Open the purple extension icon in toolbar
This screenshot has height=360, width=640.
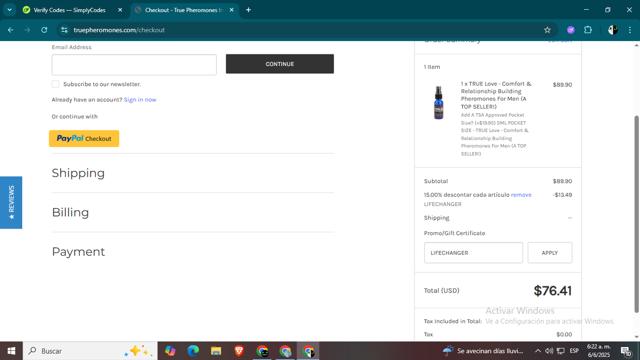tap(571, 30)
